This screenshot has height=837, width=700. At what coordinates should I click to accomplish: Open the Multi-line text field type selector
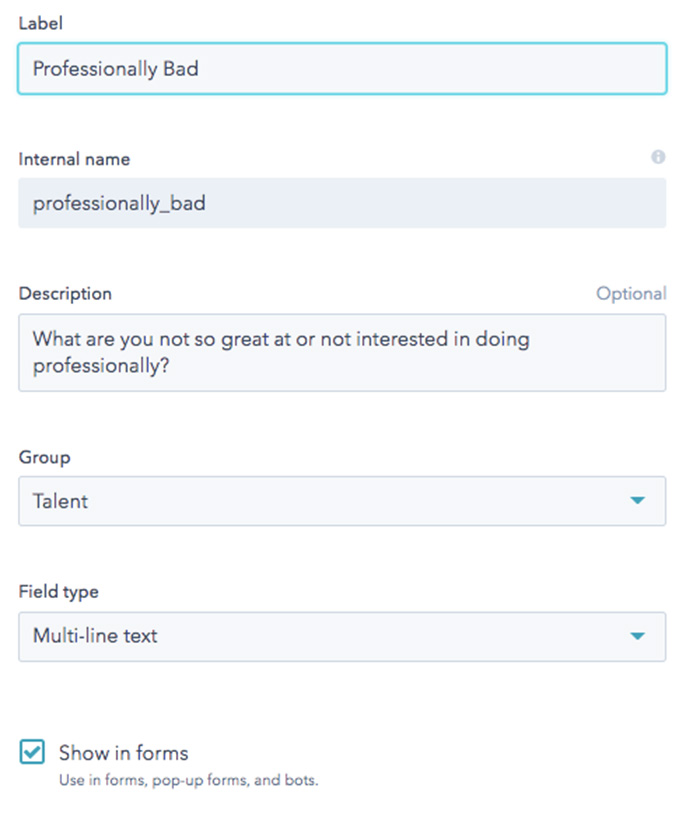[x=342, y=637]
